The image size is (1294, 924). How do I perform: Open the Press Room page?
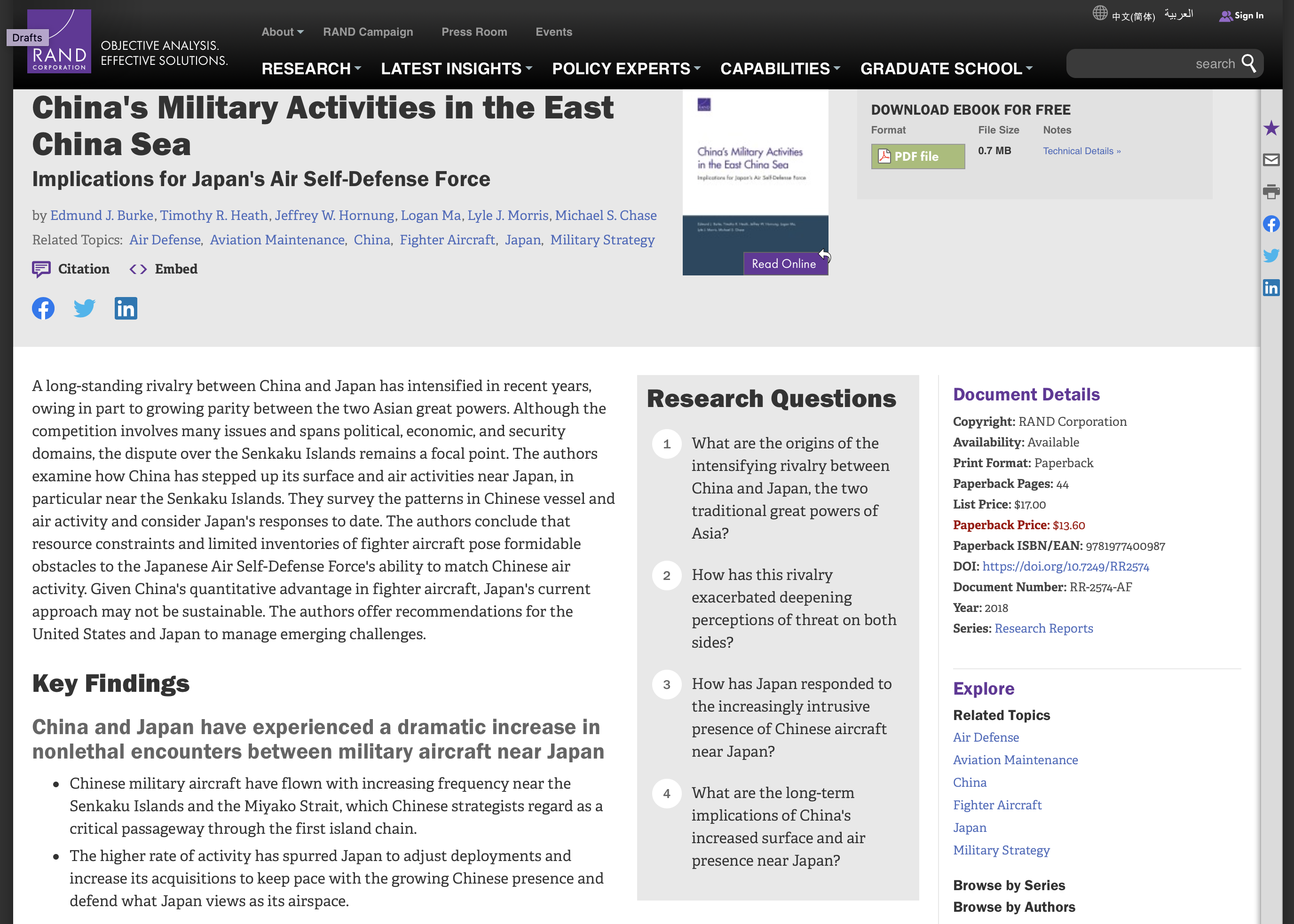tap(474, 32)
